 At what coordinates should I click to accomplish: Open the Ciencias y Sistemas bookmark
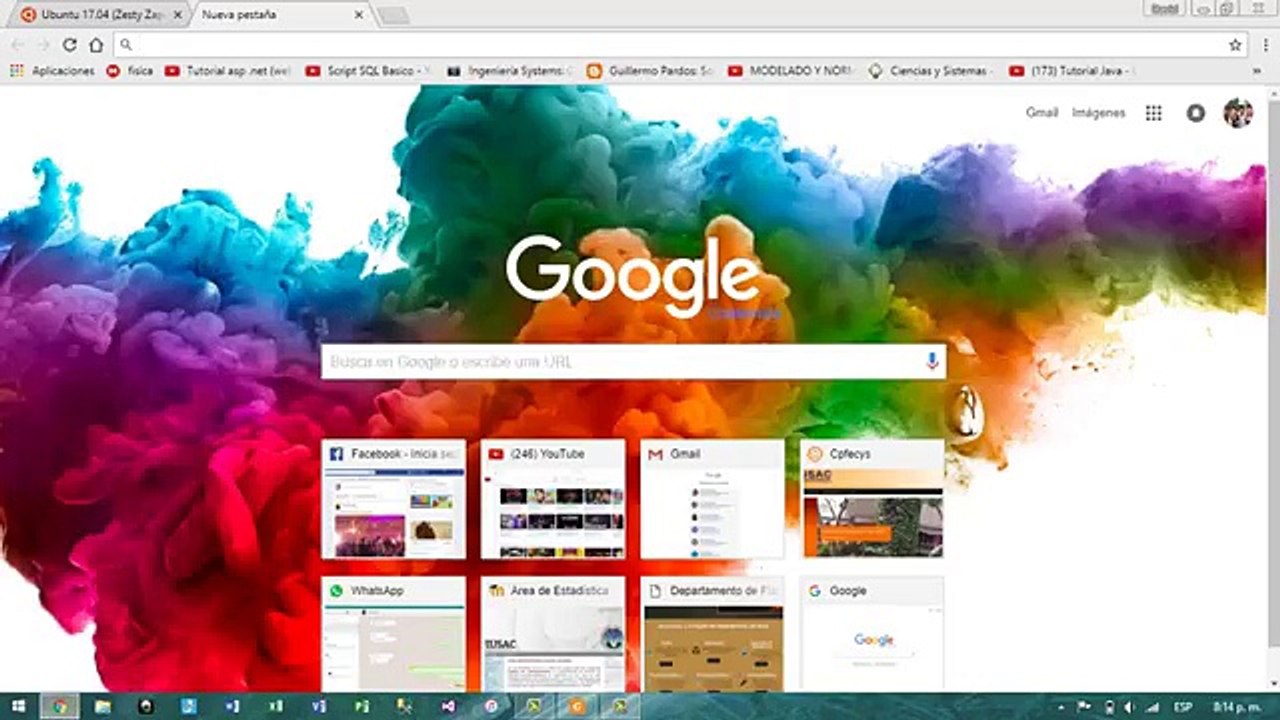click(932, 71)
